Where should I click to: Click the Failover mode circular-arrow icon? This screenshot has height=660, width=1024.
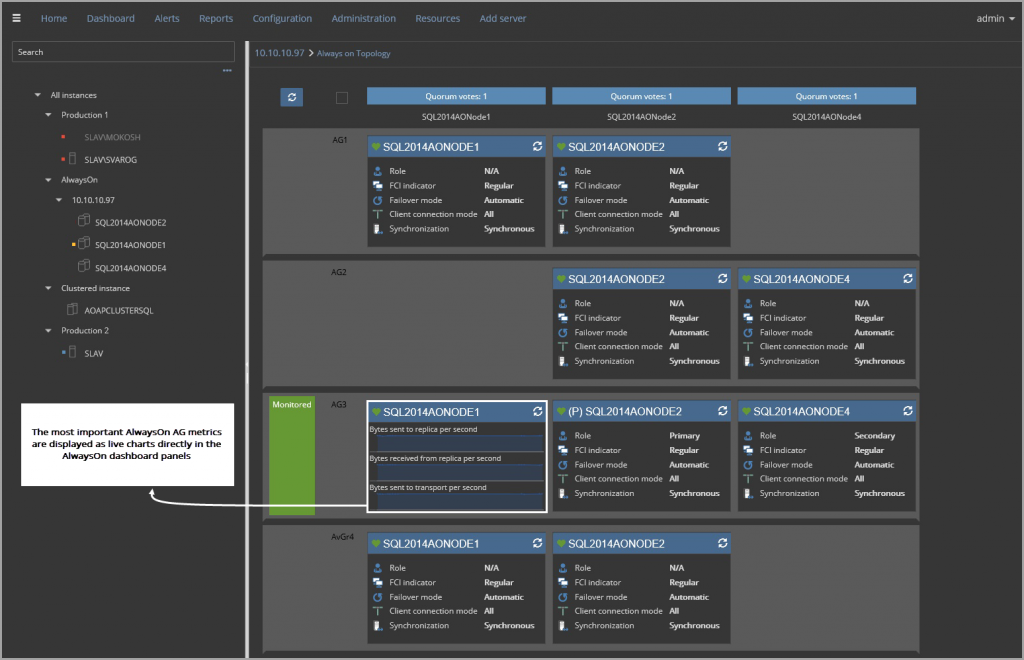click(x=380, y=200)
